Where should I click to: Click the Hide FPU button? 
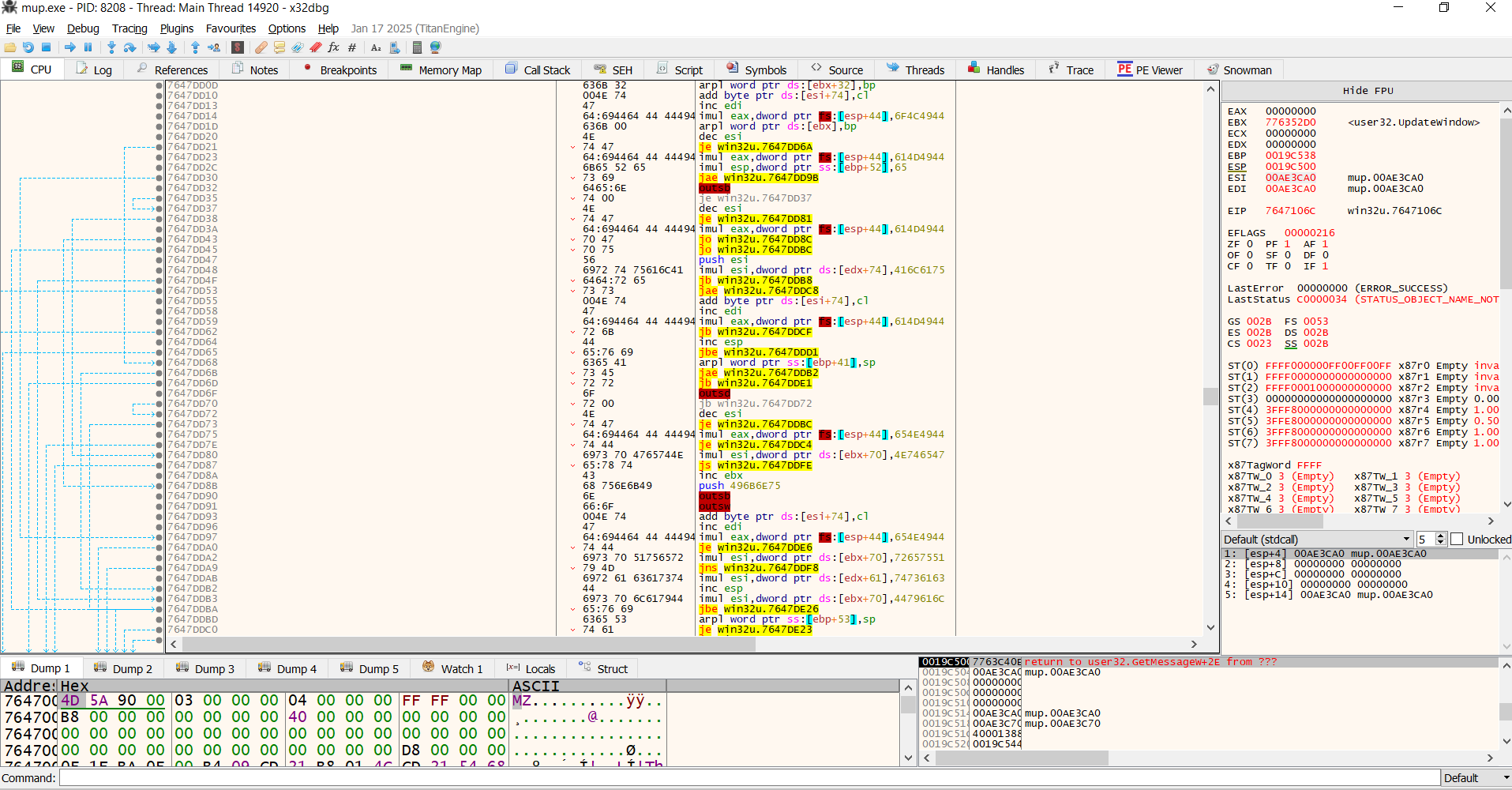(x=1368, y=91)
